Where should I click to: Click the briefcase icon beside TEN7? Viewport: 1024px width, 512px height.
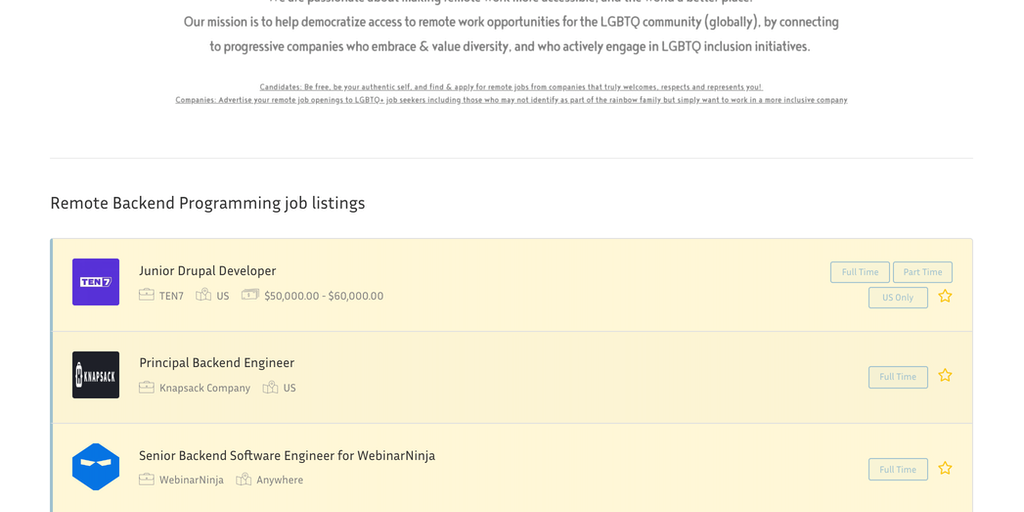point(146,295)
